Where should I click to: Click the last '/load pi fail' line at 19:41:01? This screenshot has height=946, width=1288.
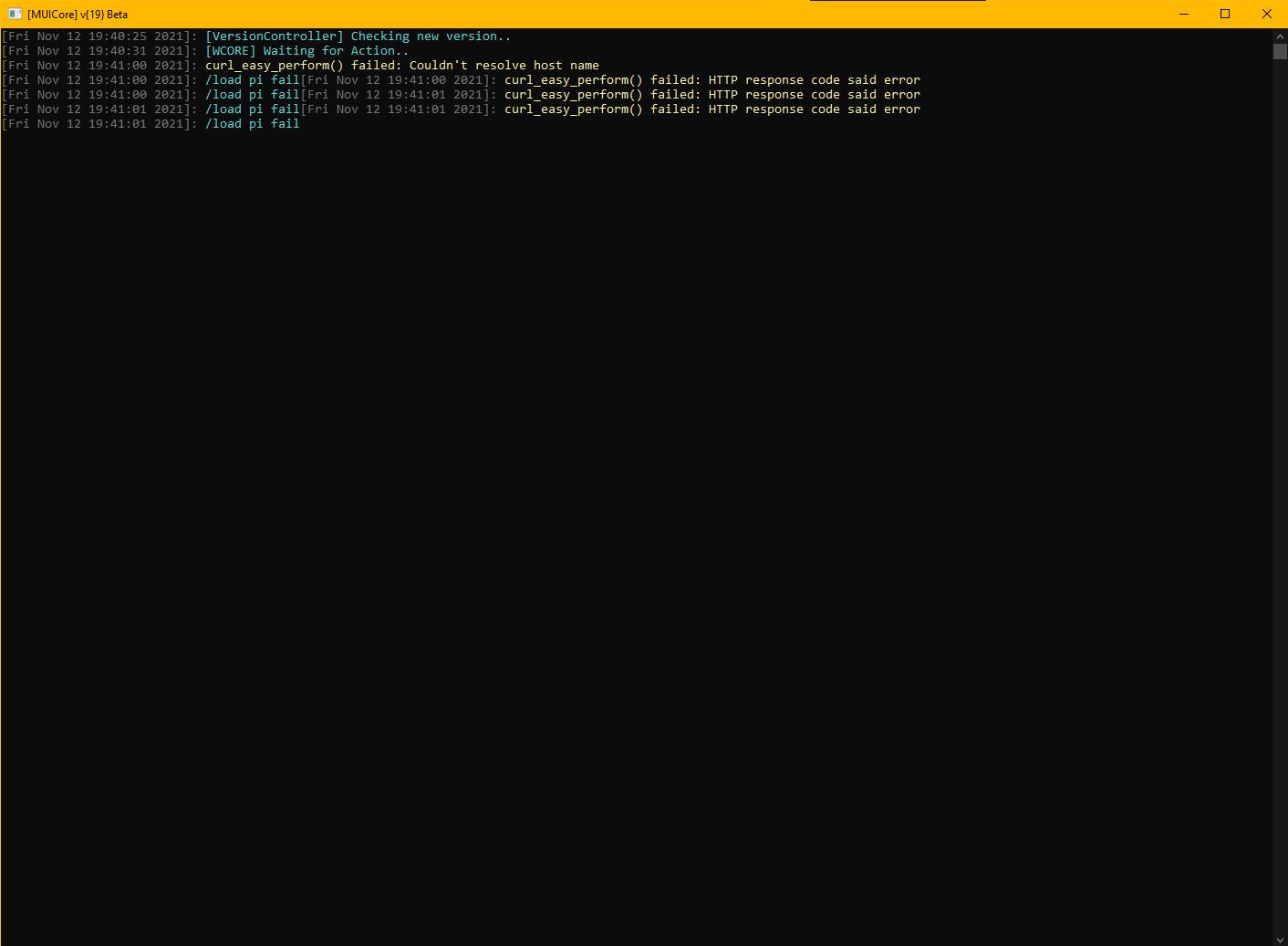[x=253, y=124]
